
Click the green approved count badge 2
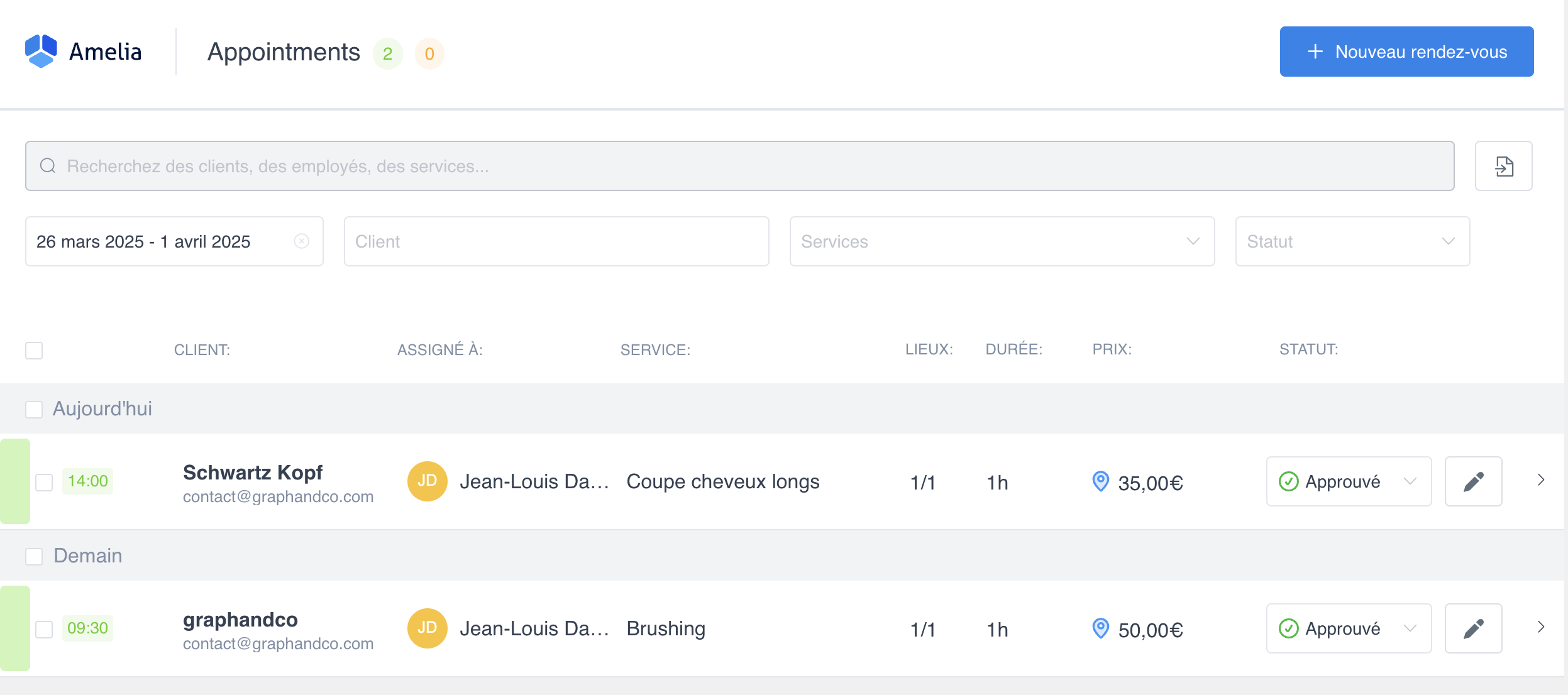387,54
